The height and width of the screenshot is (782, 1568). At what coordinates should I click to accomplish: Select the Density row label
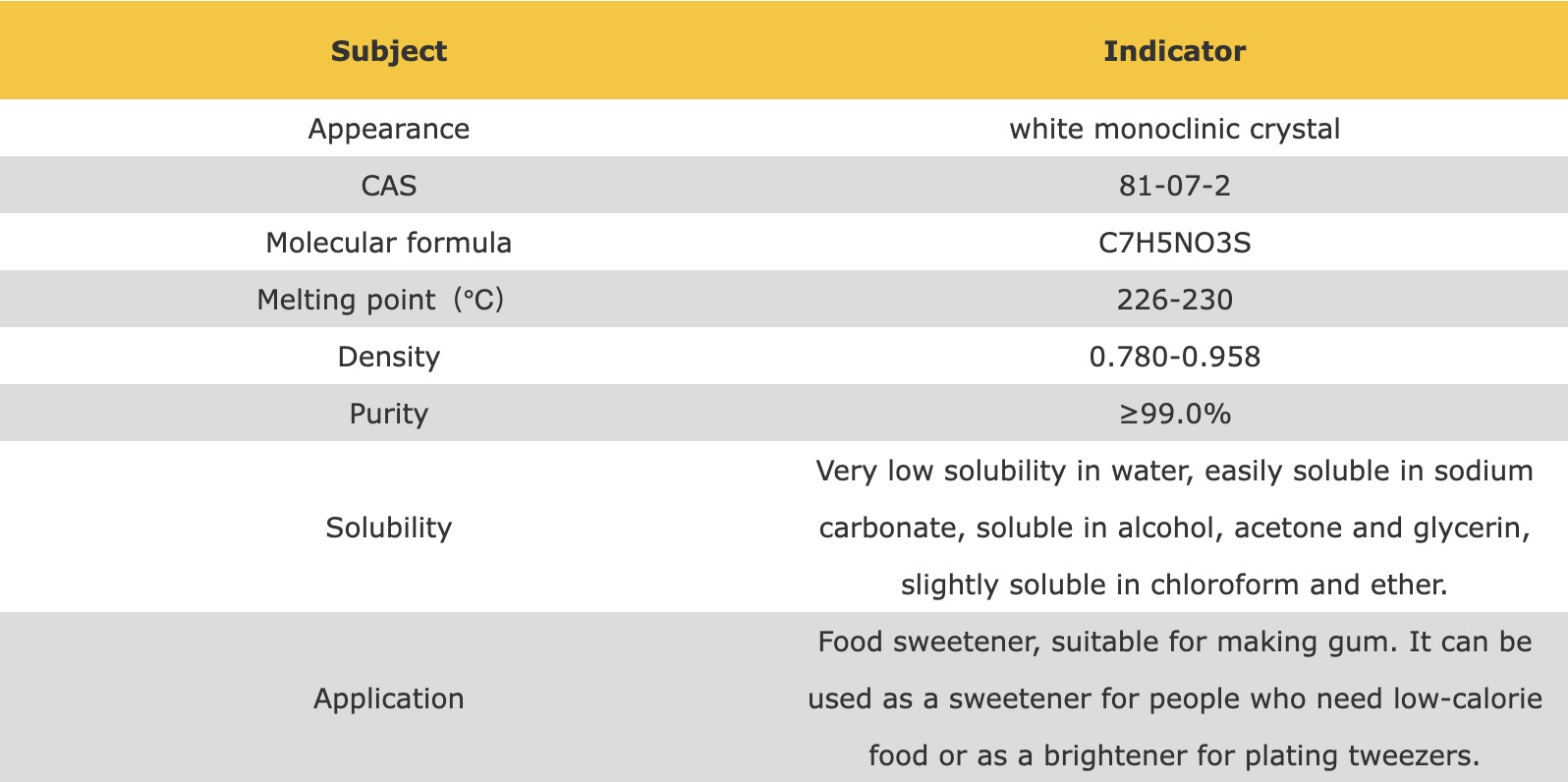(x=389, y=357)
